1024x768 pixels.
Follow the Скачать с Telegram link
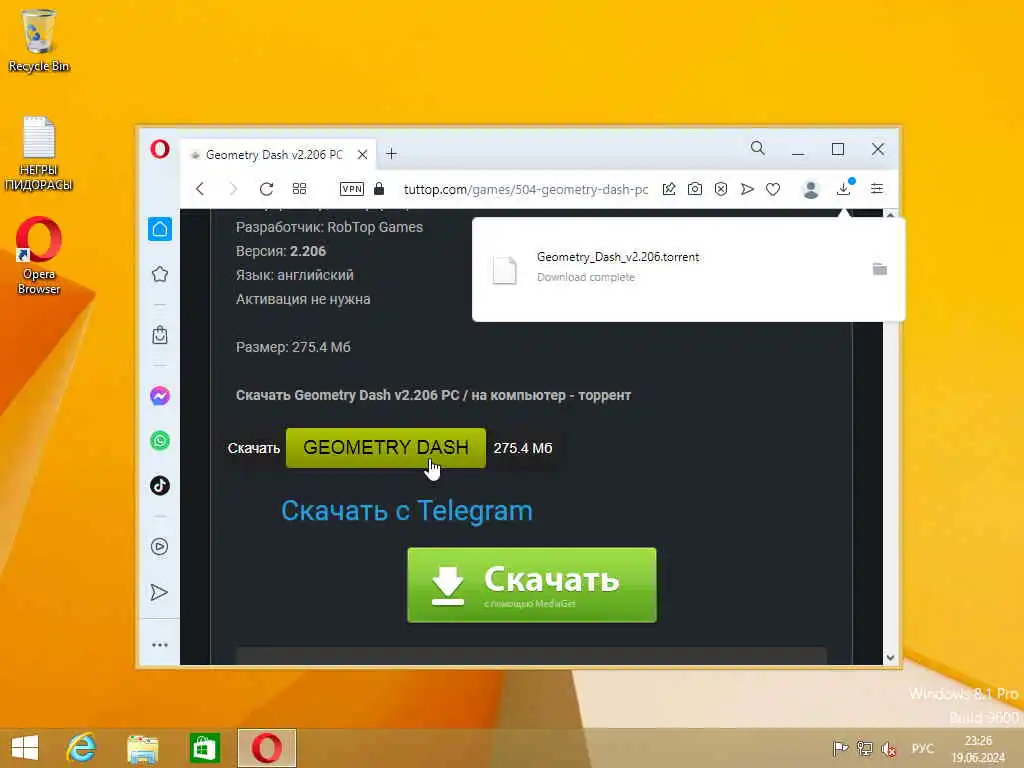tap(407, 511)
